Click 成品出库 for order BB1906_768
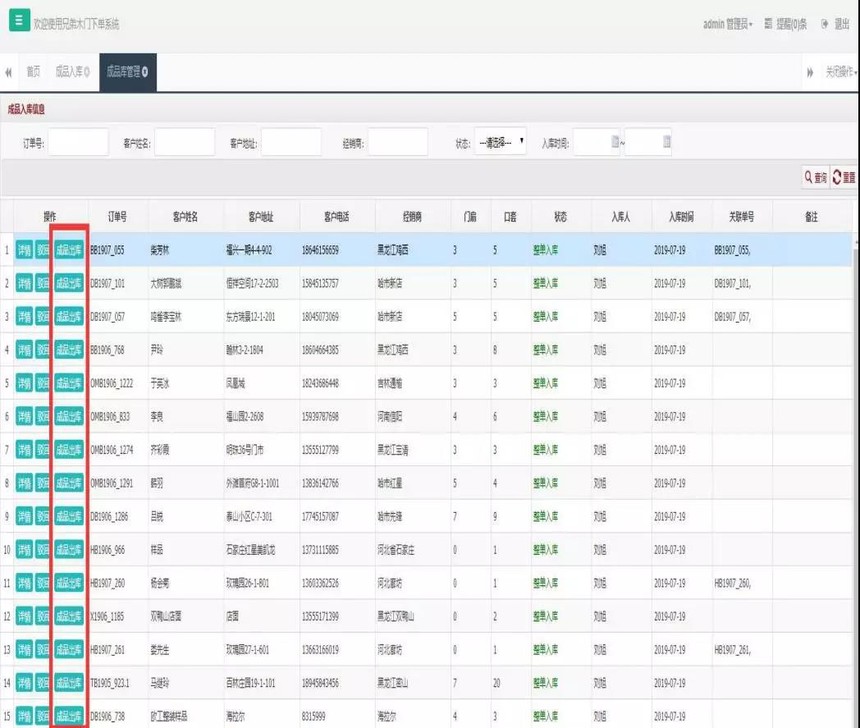The image size is (860, 728). click(x=69, y=350)
